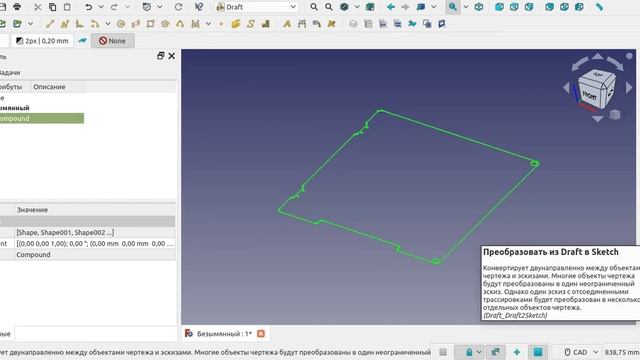The height and width of the screenshot is (360, 640).
Task: Close the side panel
Action: [x=172, y=56]
